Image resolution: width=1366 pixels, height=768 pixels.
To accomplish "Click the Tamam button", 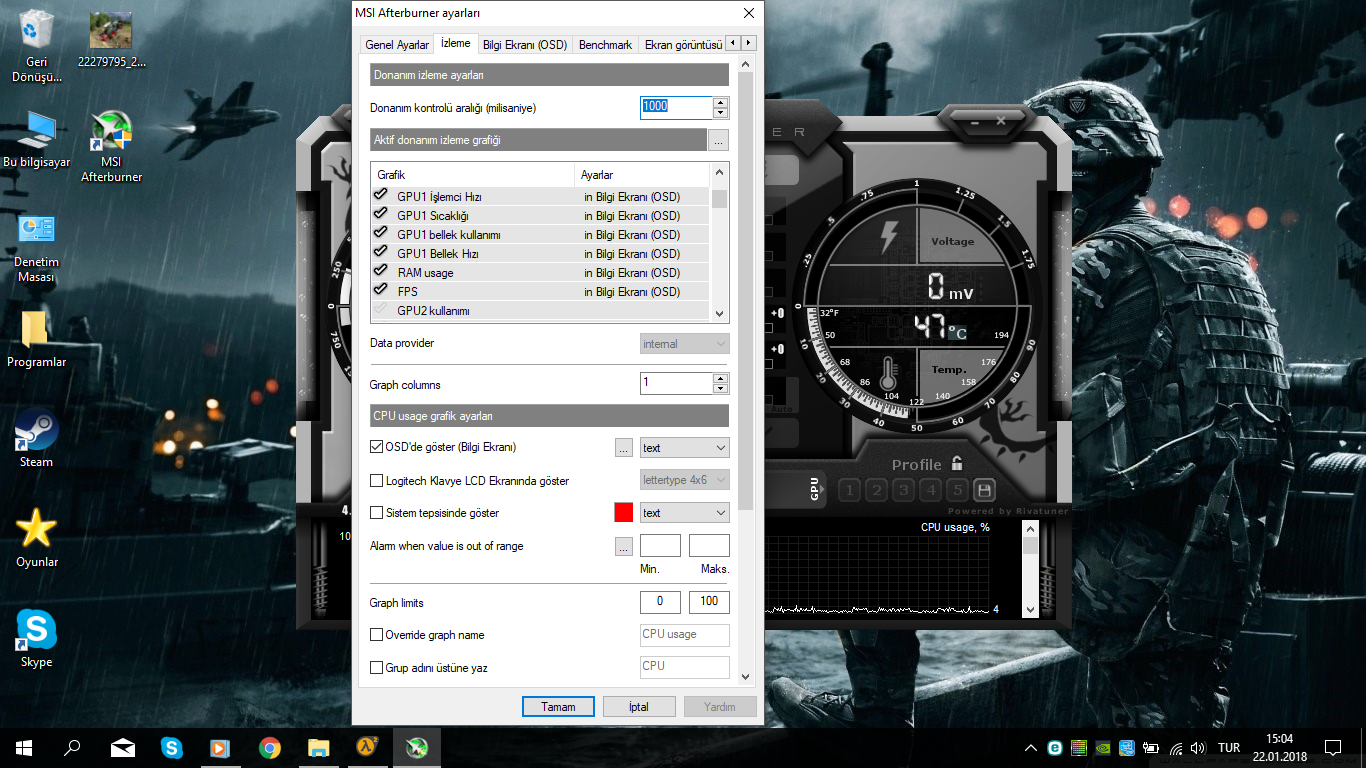I will (558, 707).
